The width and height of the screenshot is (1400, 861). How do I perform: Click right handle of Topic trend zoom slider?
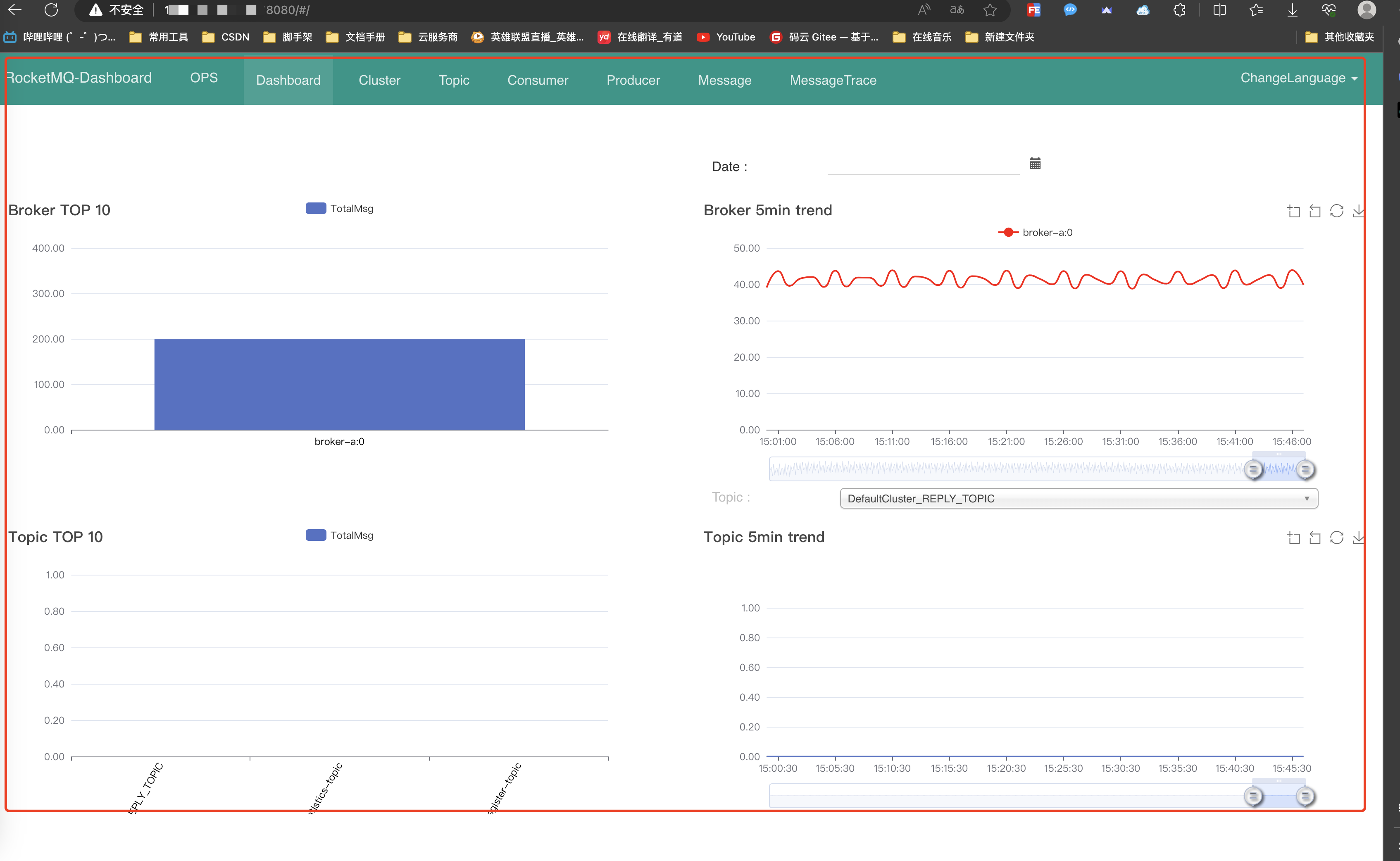(1305, 796)
